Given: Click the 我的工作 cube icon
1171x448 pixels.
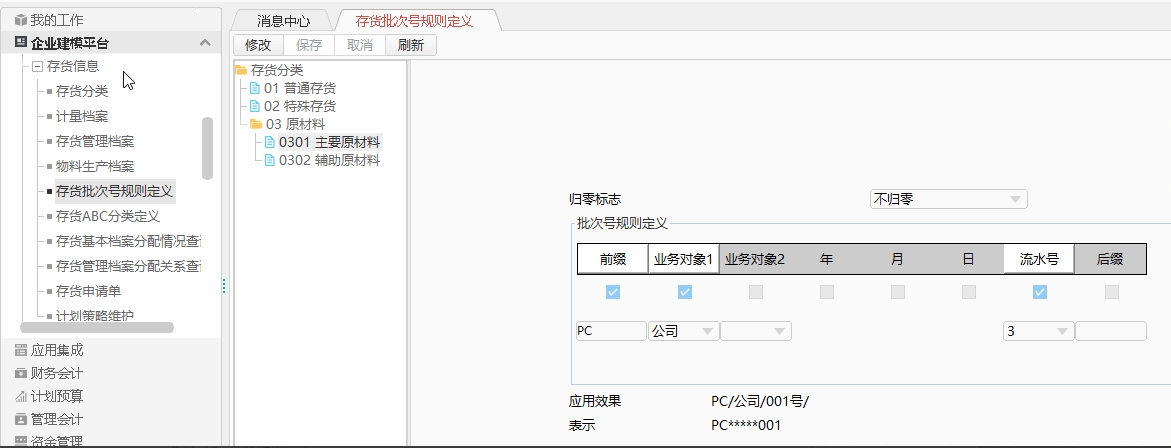Looking at the screenshot, I should pos(21,20).
